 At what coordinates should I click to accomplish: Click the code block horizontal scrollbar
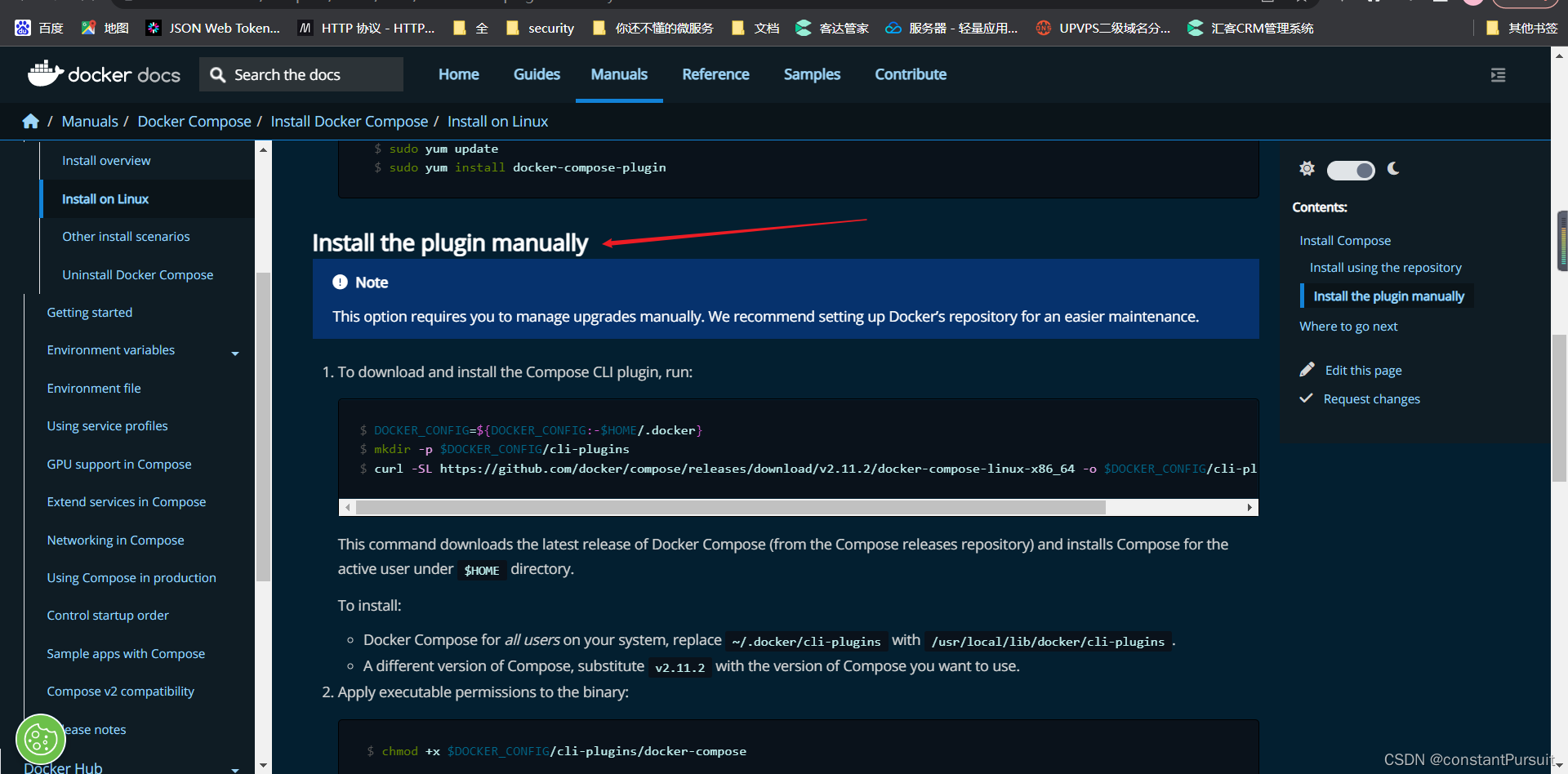731,508
